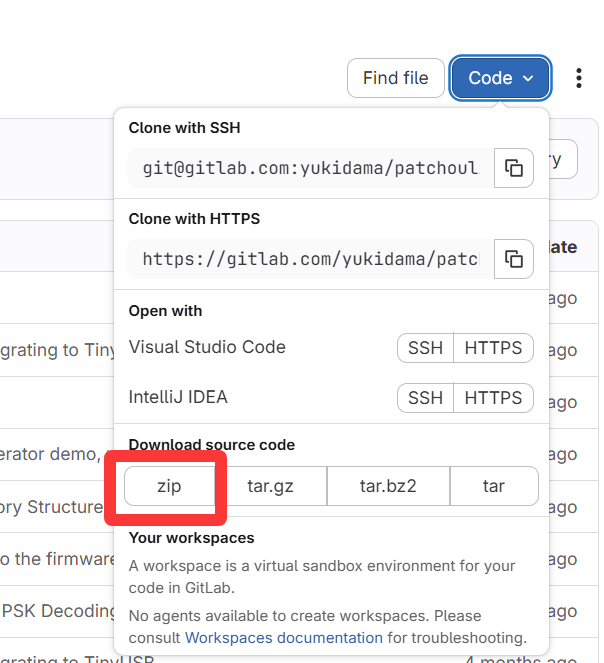
Task: Copy the SSH clone URL
Action: click(513, 168)
